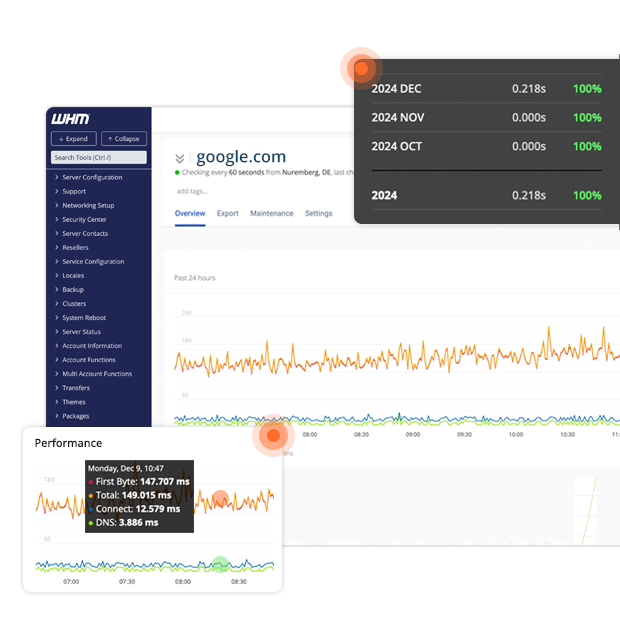Viewport: 620px width, 640px height.
Task: Switch to the Maintenance tab
Action: (x=271, y=213)
